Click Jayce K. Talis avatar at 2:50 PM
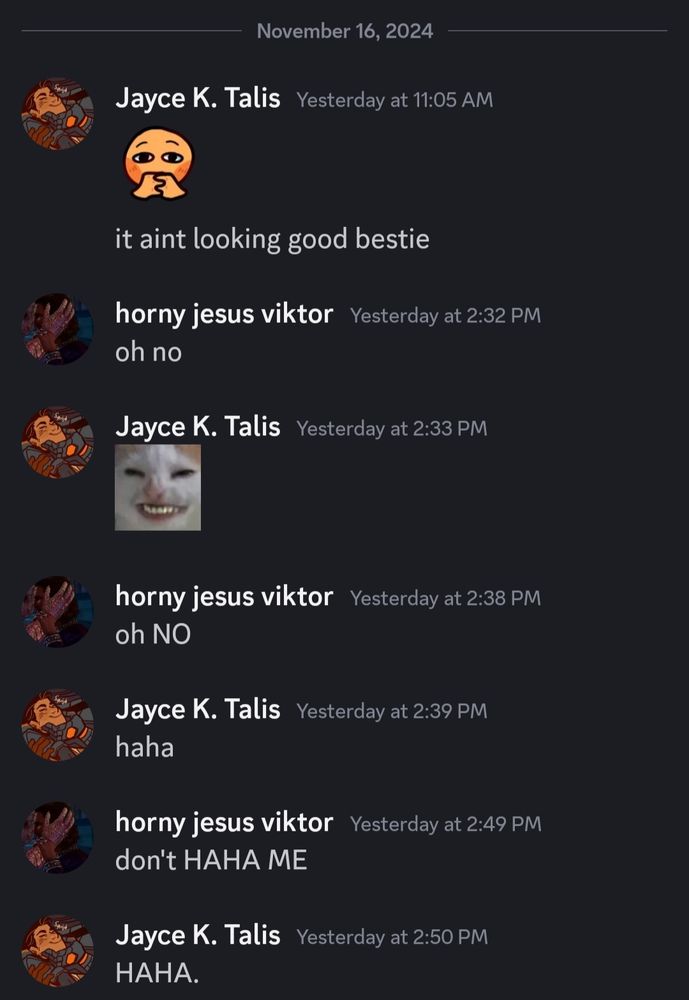Screen dimensions: 689x1000 pyautogui.click(x=57, y=950)
